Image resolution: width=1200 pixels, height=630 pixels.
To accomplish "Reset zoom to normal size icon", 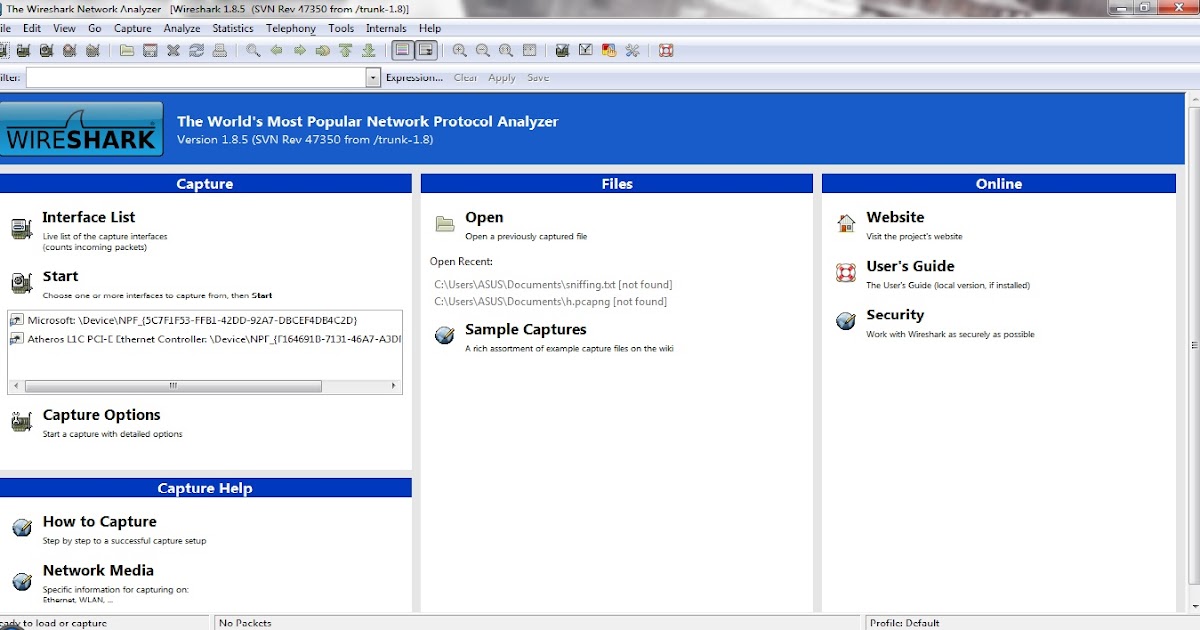I will pyautogui.click(x=506, y=50).
